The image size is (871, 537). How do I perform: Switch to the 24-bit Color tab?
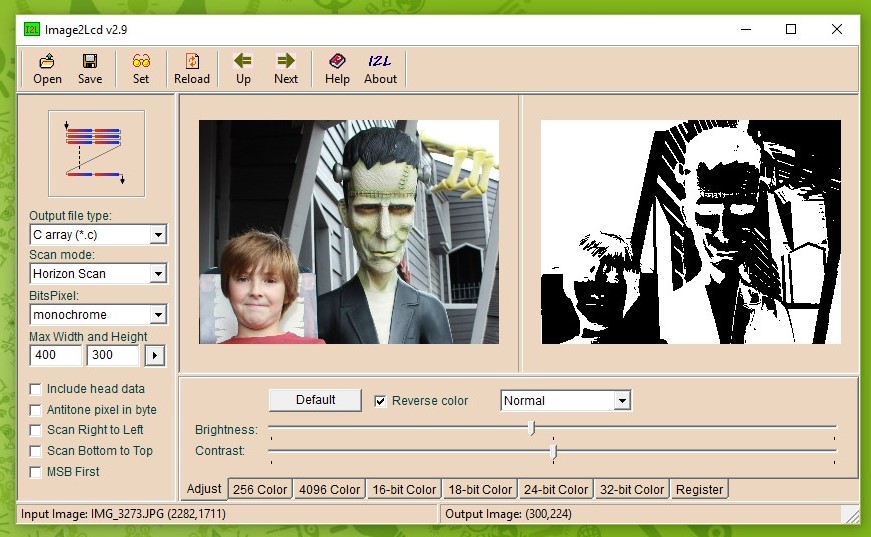tap(555, 489)
